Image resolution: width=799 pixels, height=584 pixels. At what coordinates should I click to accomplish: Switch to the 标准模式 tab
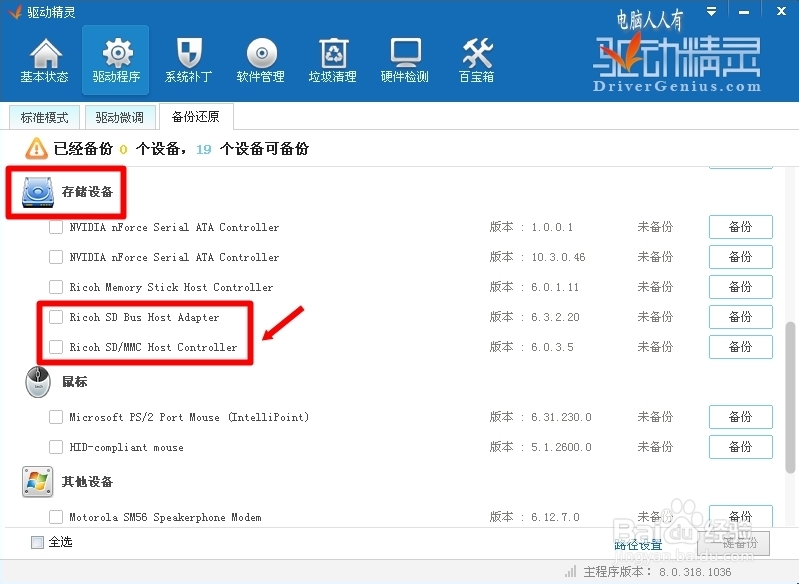pos(44,118)
